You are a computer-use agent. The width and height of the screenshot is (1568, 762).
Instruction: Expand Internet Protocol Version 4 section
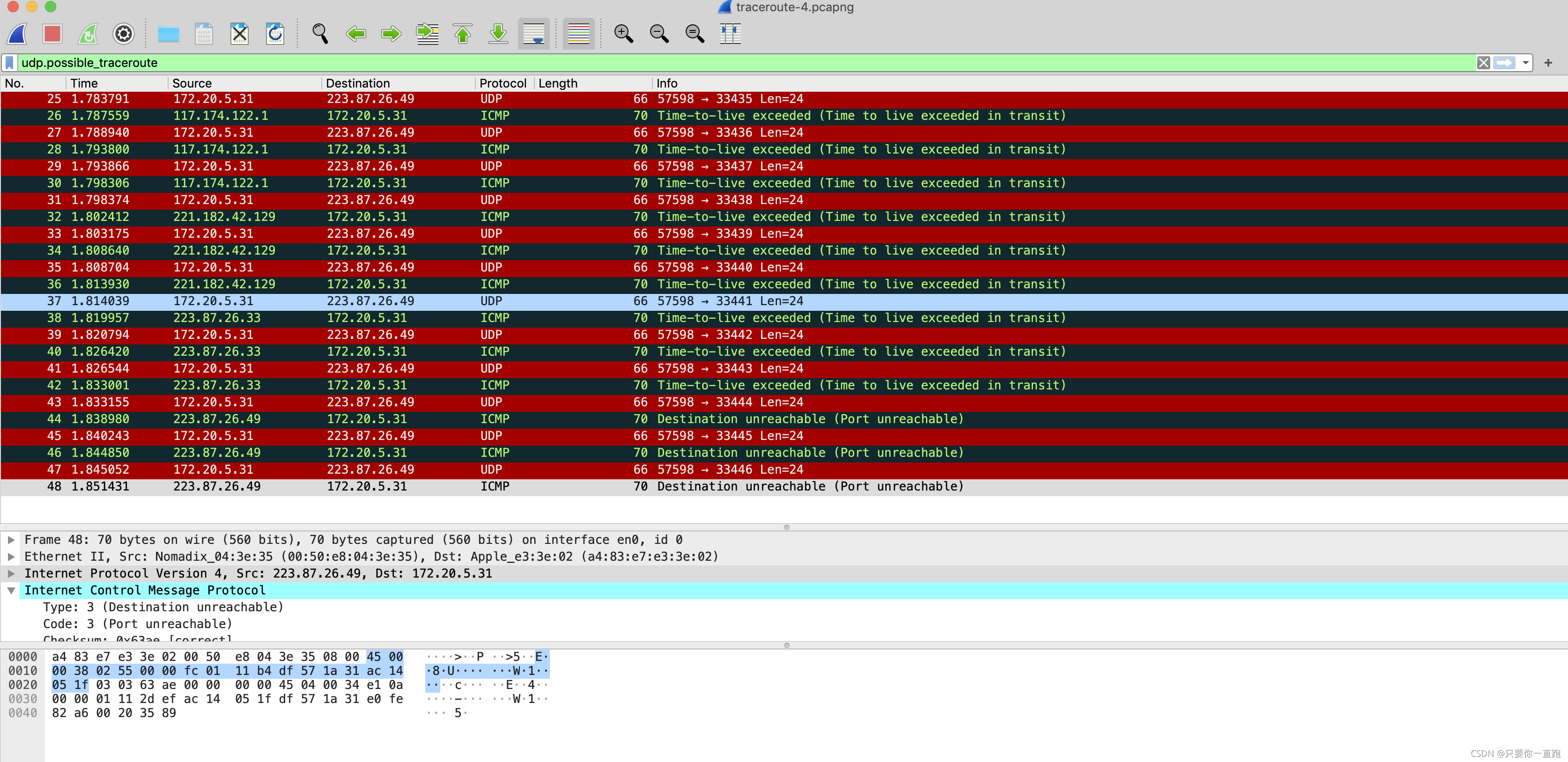point(11,573)
